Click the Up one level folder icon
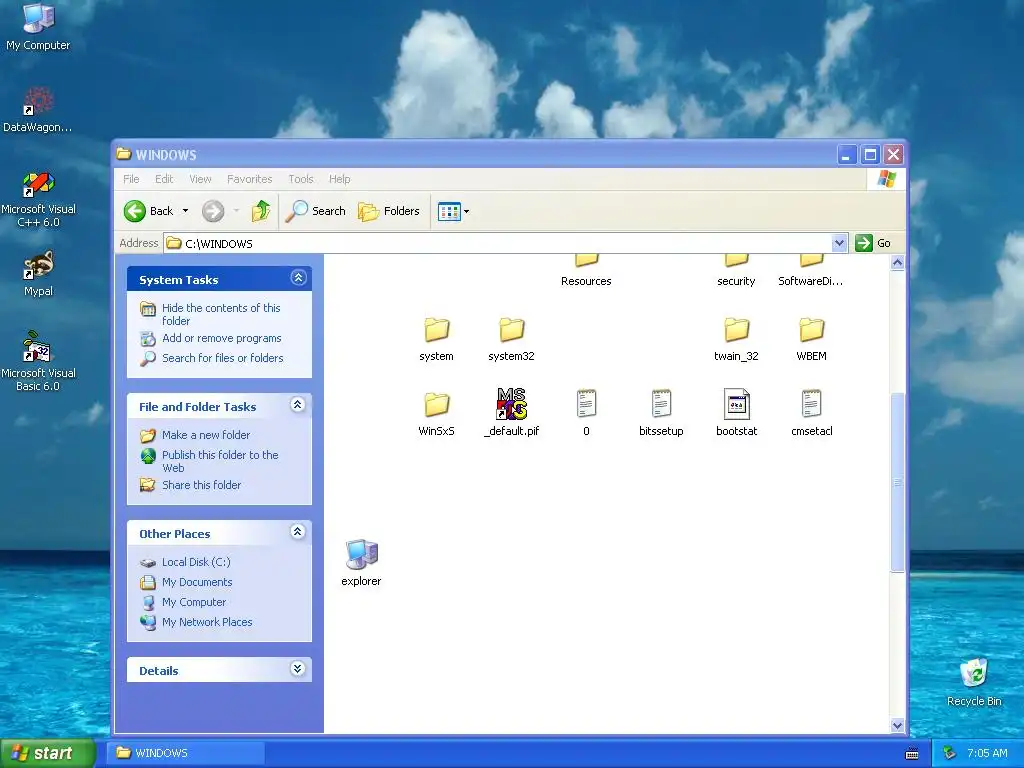This screenshot has width=1024, height=768. pos(261,211)
